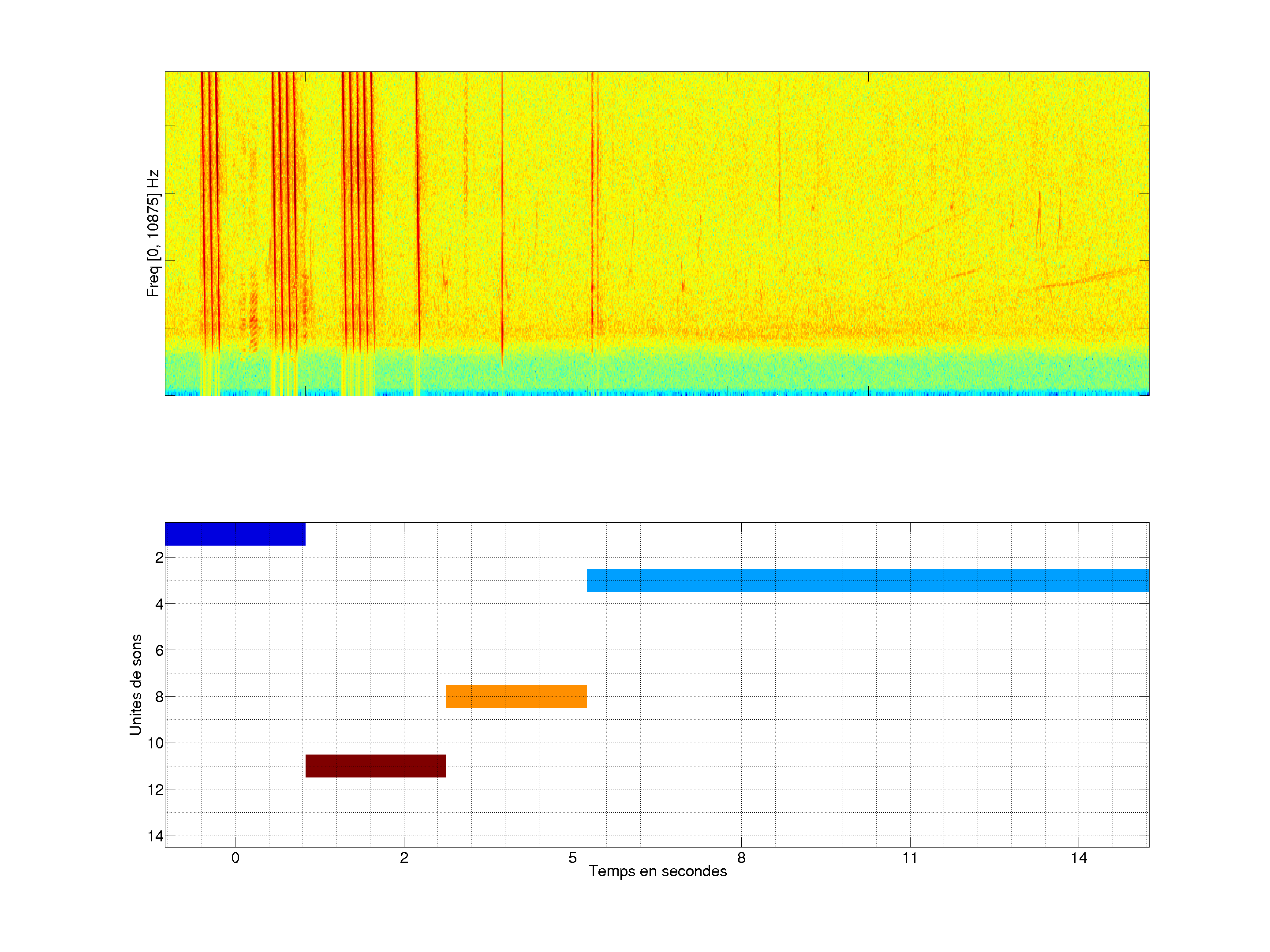Click the 'Unites de sons' axis label

point(135,684)
